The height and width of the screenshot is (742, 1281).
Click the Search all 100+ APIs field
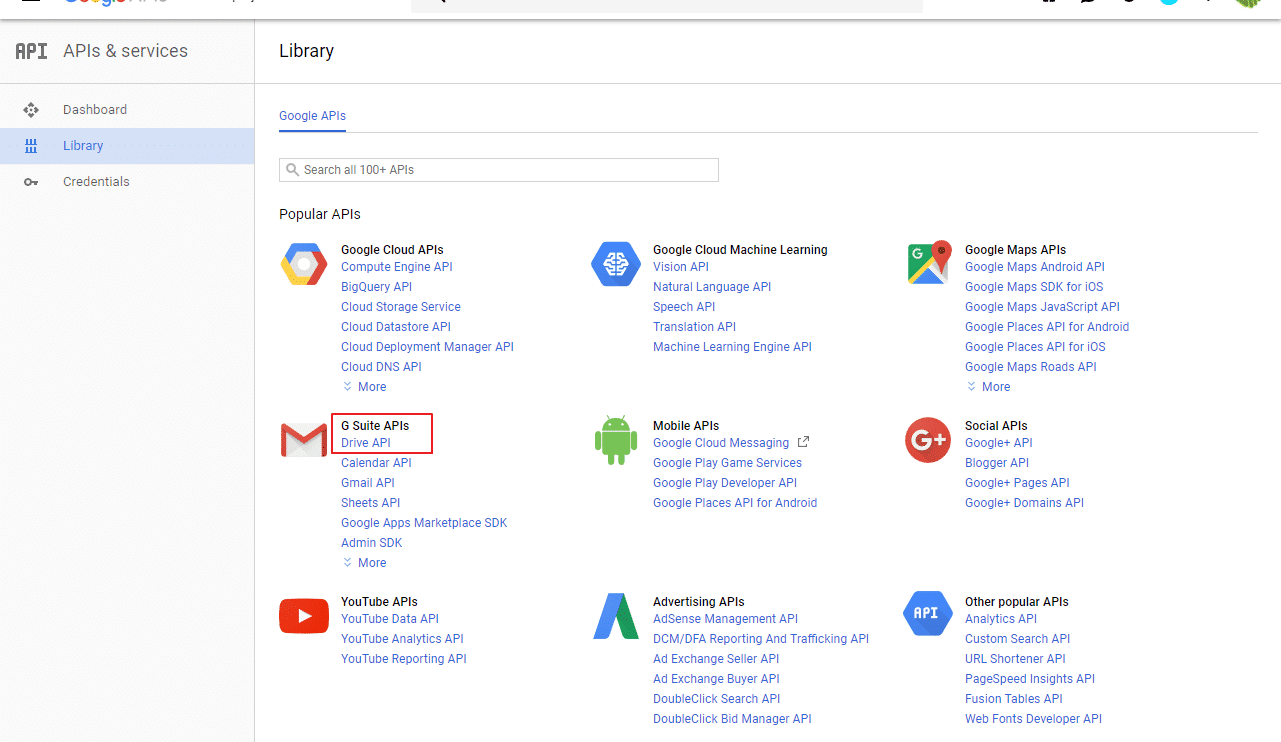pyautogui.click(x=499, y=170)
